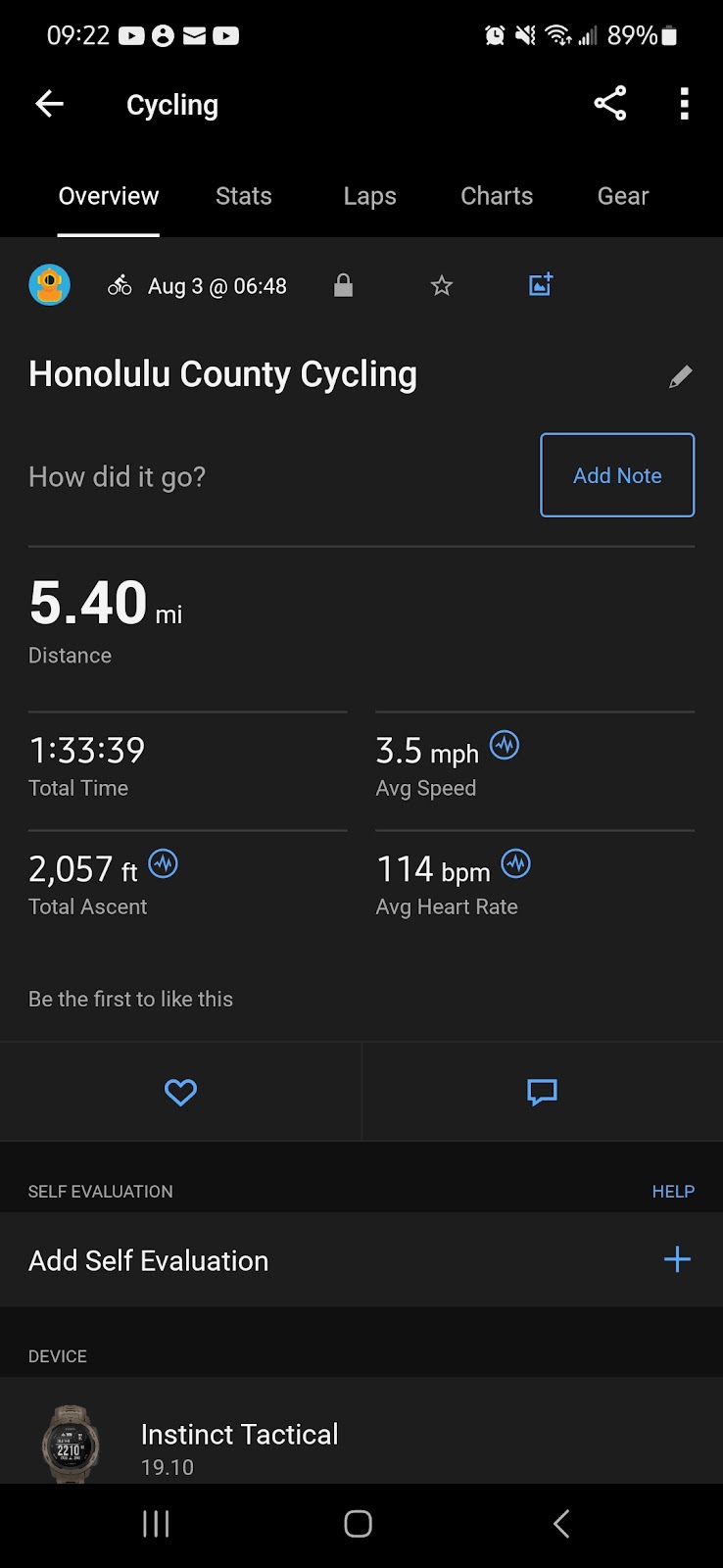Tap the back arrow next to Cycling
Image resolution: width=723 pixels, height=1568 pixels.
(49, 104)
